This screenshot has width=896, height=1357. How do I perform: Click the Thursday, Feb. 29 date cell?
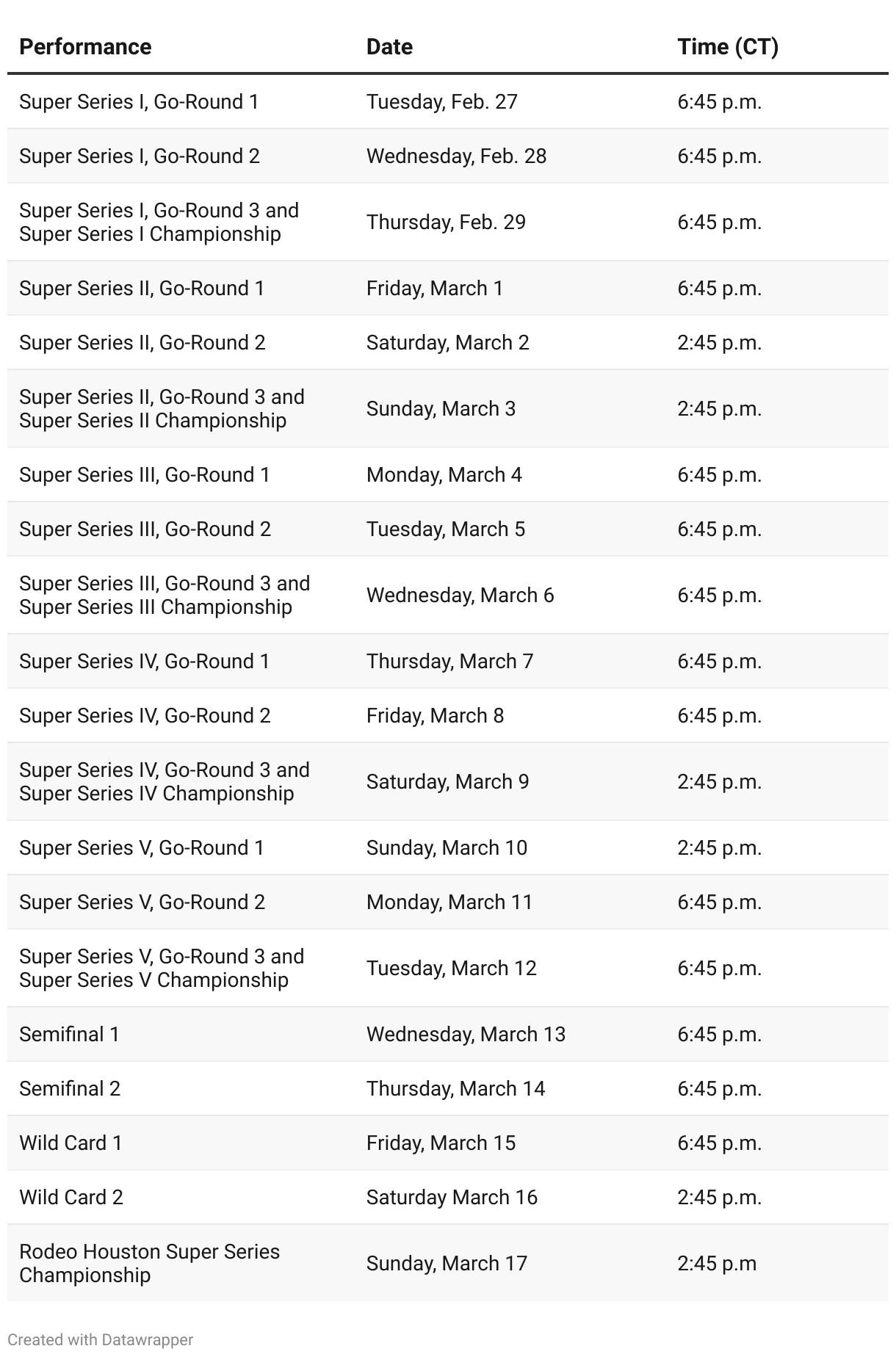point(446,222)
